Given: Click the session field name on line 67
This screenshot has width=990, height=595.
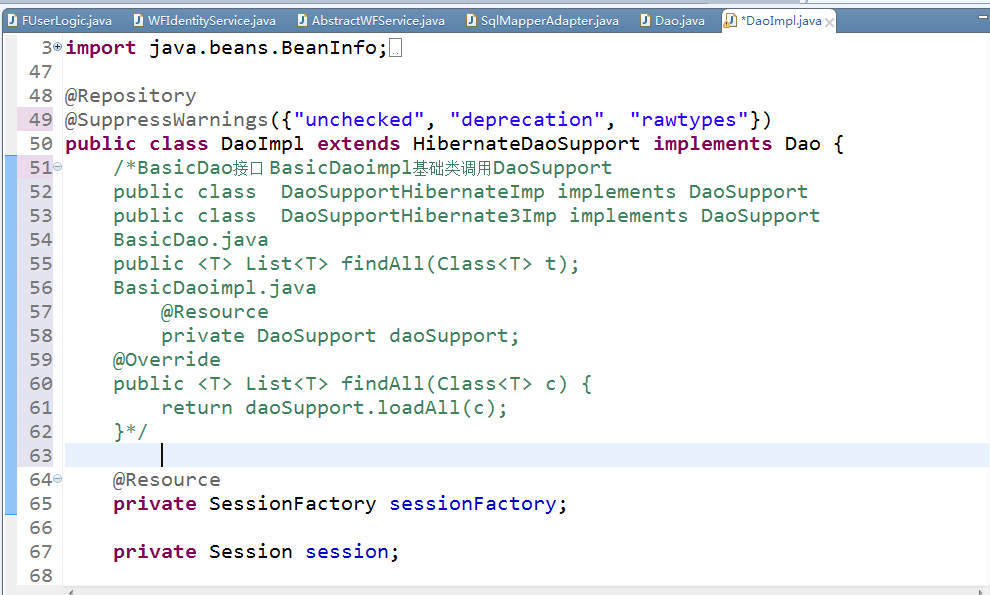Looking at the screenshot, I should coord(347,552).
